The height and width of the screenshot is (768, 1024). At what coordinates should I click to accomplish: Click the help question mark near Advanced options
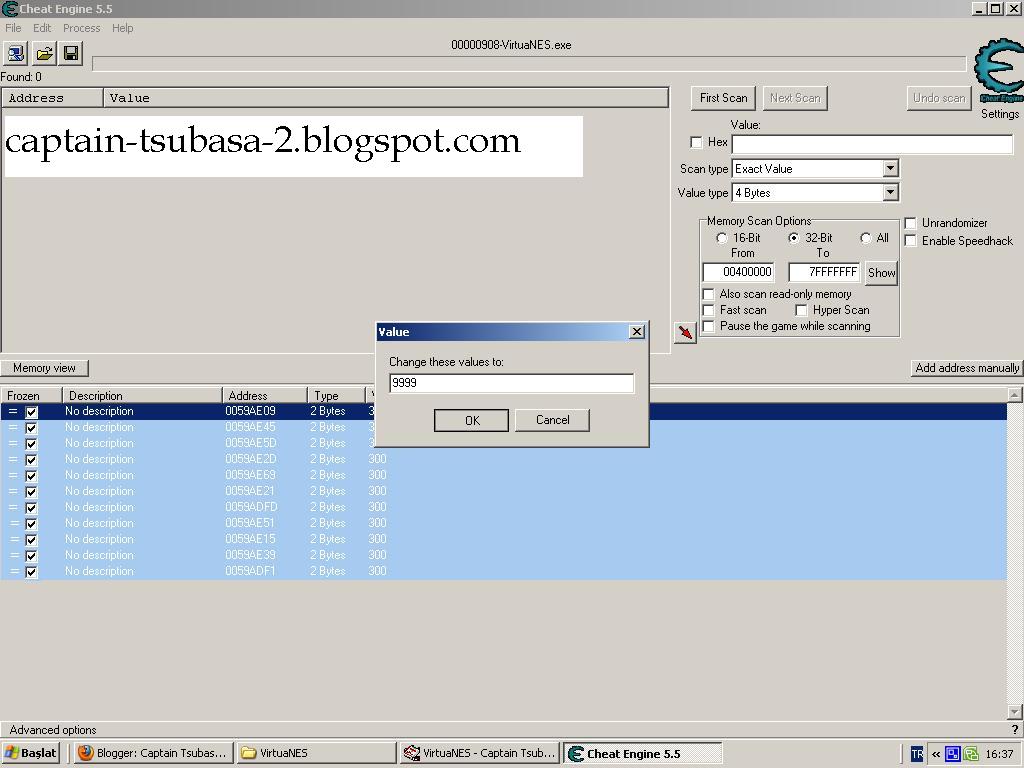coord(1014,729)
